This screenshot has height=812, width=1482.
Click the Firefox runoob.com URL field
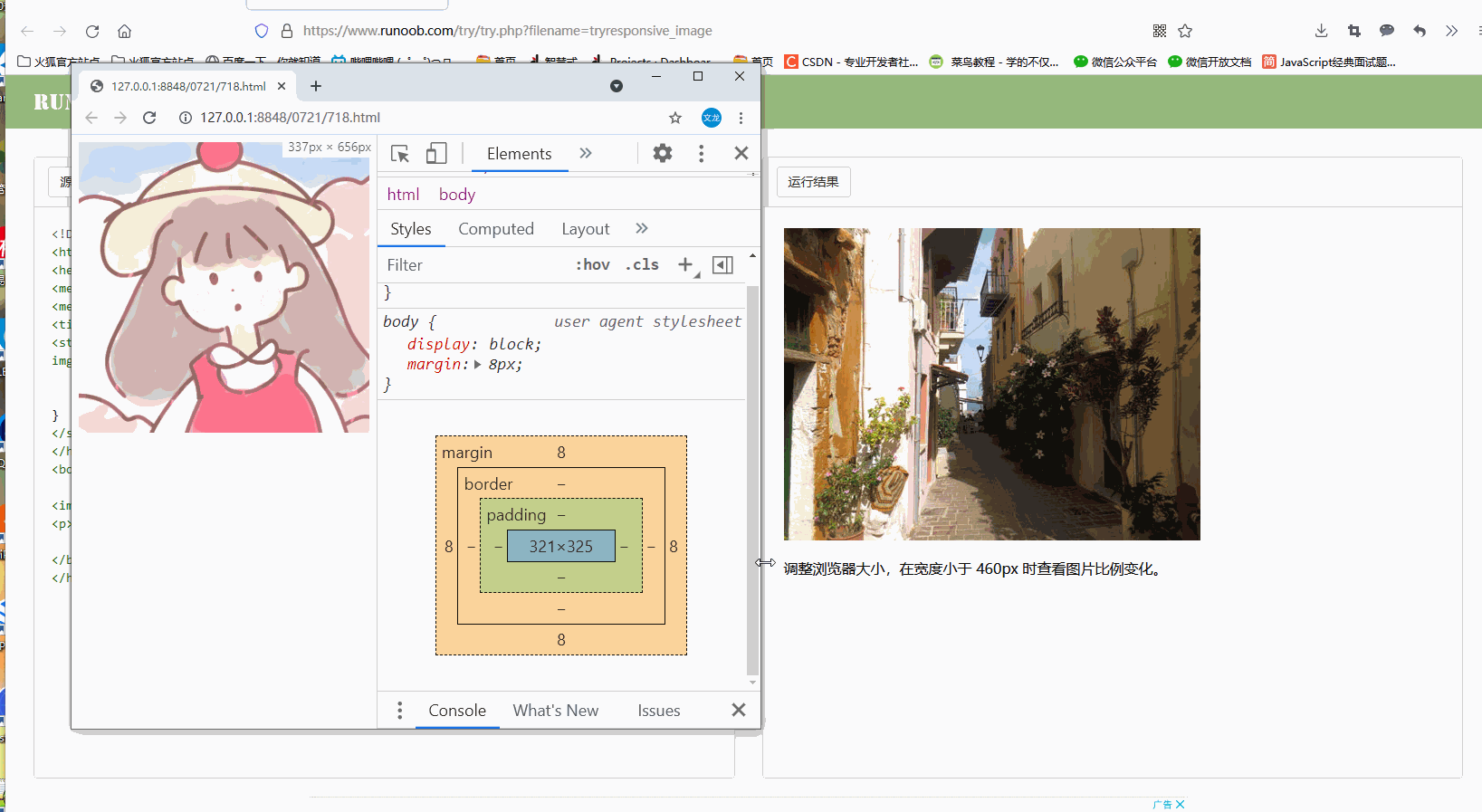[508, 31]
